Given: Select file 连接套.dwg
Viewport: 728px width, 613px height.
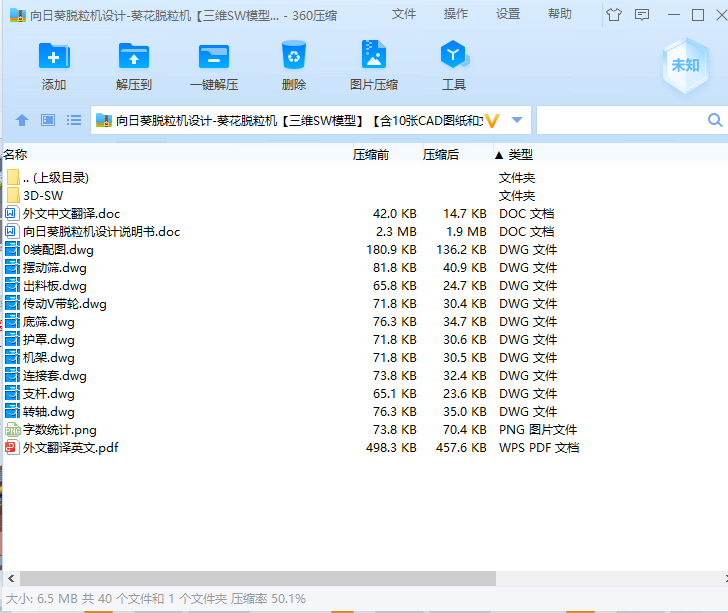Looking at the screenshot, I should tap(54, 376).
